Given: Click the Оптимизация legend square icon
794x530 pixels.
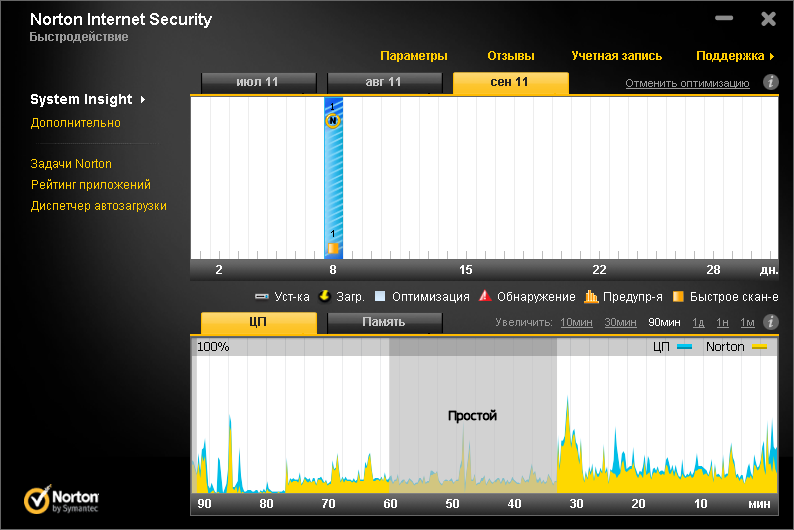Looking at the screenshot, I should point(380,296).
